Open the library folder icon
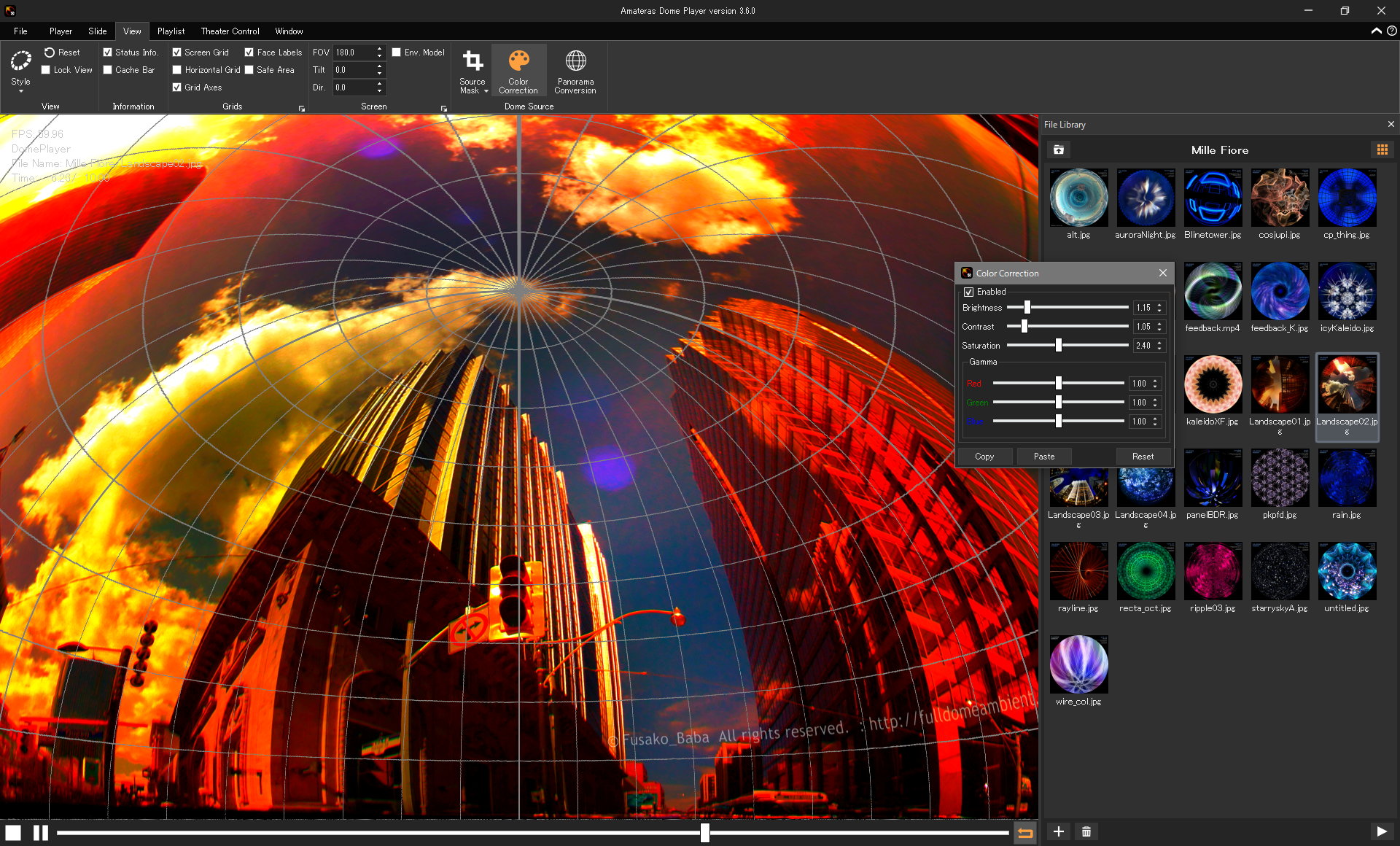The height and width of the screenshot is (846, 1400). point(1059,150)
